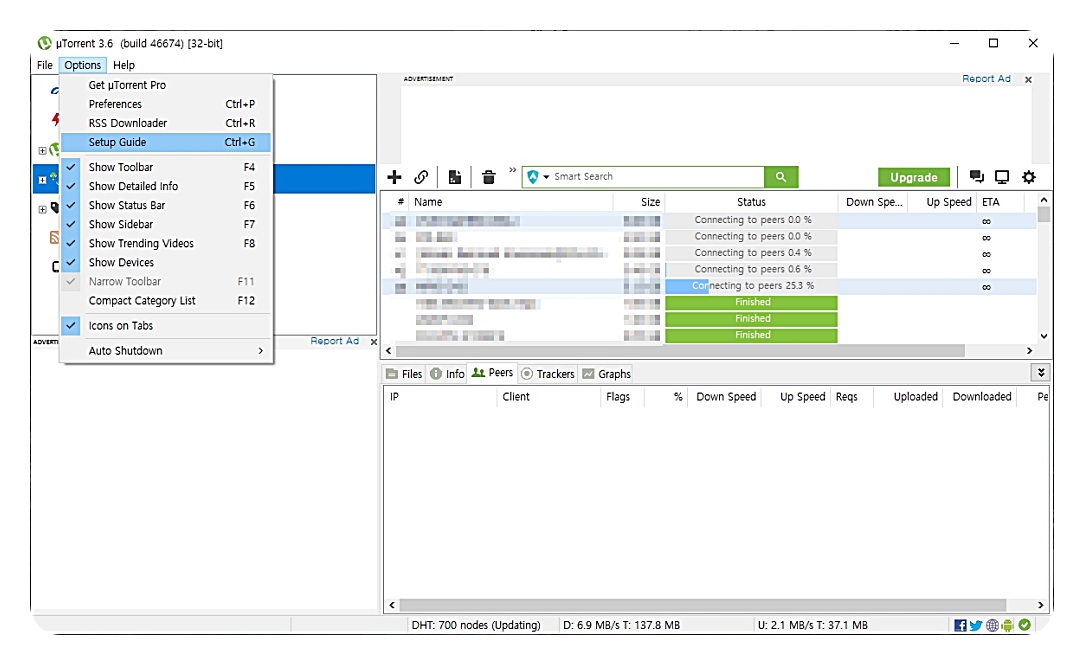This screenshot has width=1084, height=665.
Task: Toggle Narrow Toolbar option
Action: point(166,281)
